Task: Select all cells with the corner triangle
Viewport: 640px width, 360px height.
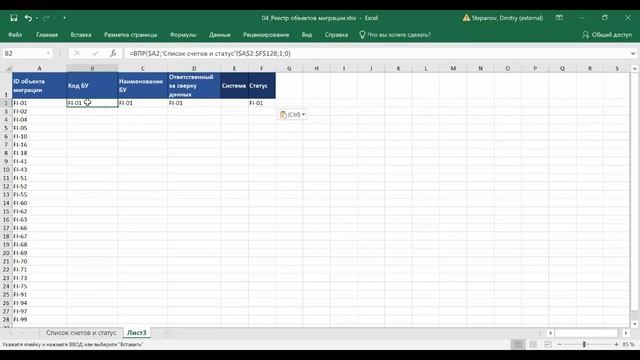Action: pos(7,68)
